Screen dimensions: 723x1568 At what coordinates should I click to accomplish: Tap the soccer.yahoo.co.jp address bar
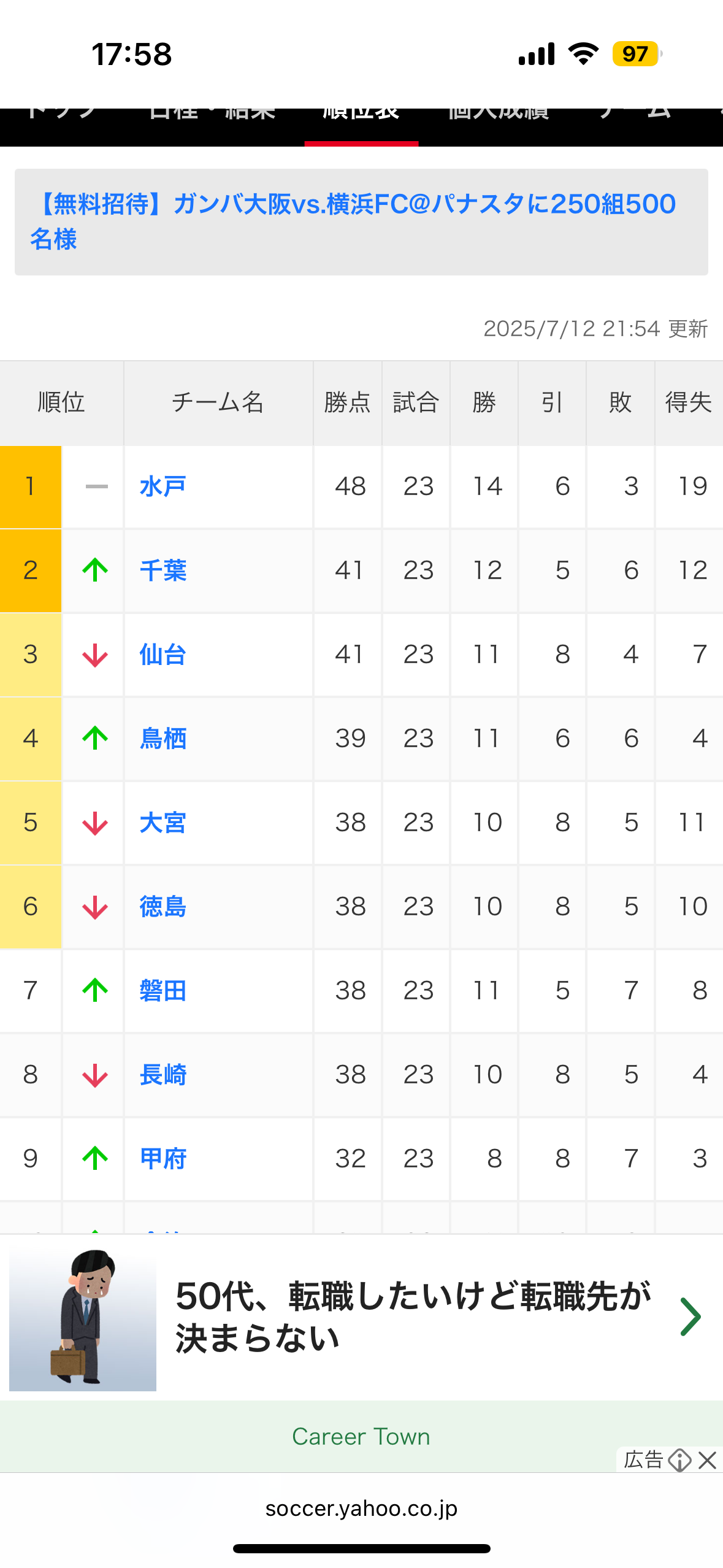click(x=361, y=1508)
